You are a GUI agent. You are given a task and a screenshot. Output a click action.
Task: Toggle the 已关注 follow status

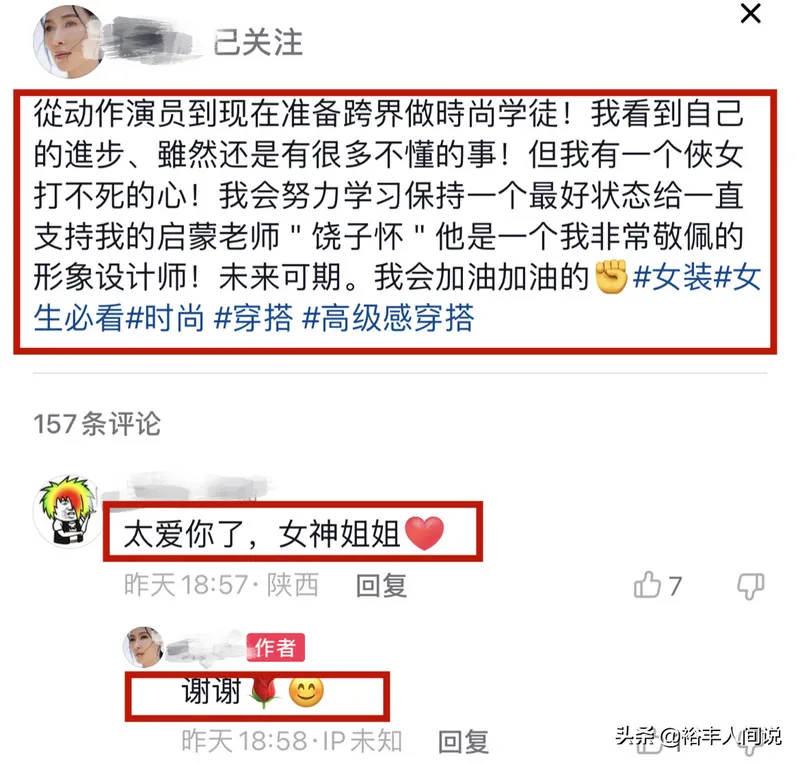tap(258, 42)
